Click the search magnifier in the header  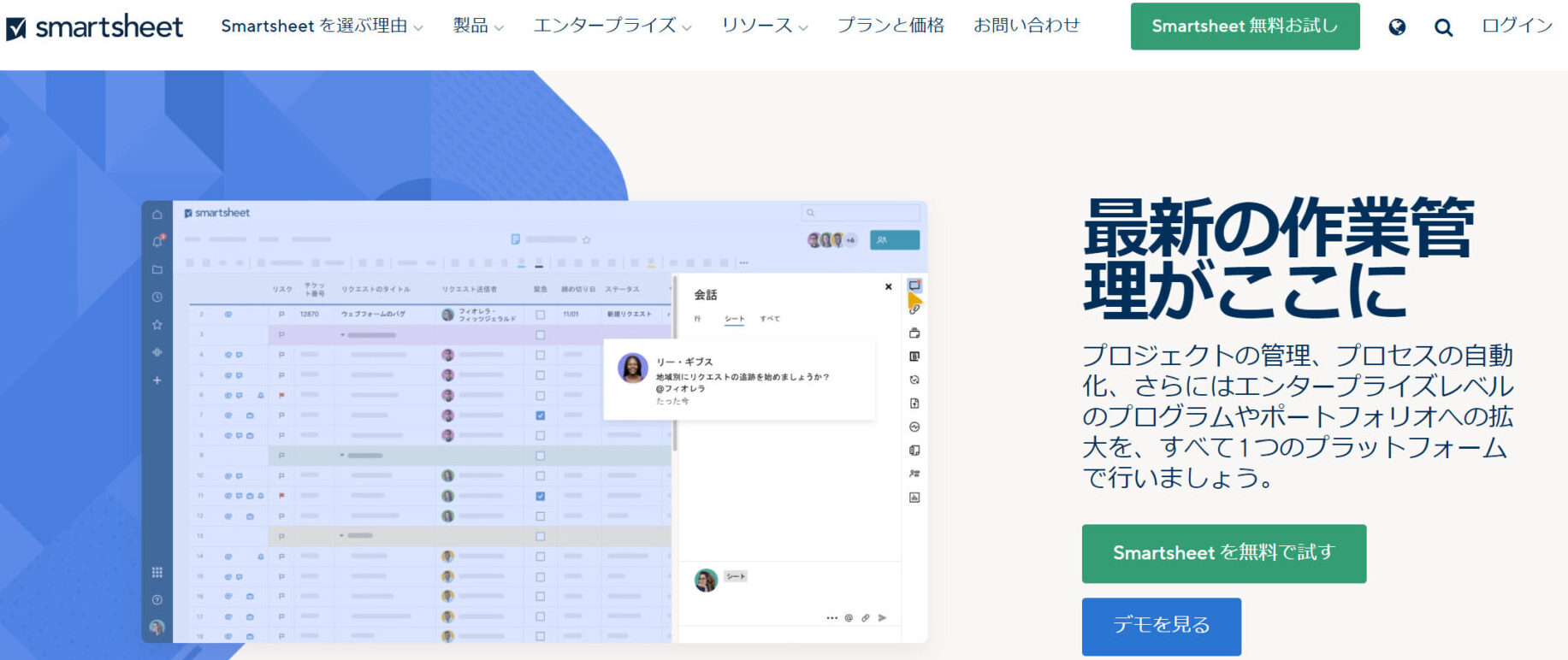pyautogui.click(x=1443, y=27)
